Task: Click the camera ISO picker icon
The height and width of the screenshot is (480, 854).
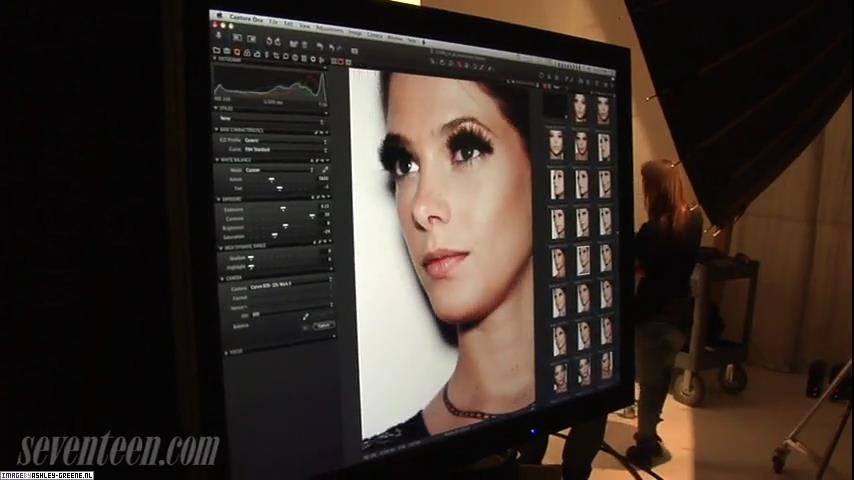Action: 306,316
